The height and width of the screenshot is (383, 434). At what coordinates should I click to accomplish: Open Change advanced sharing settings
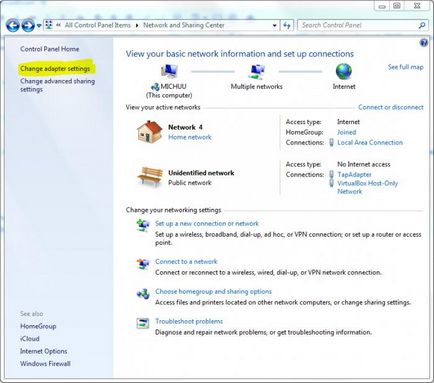click(x=57, y=85)
